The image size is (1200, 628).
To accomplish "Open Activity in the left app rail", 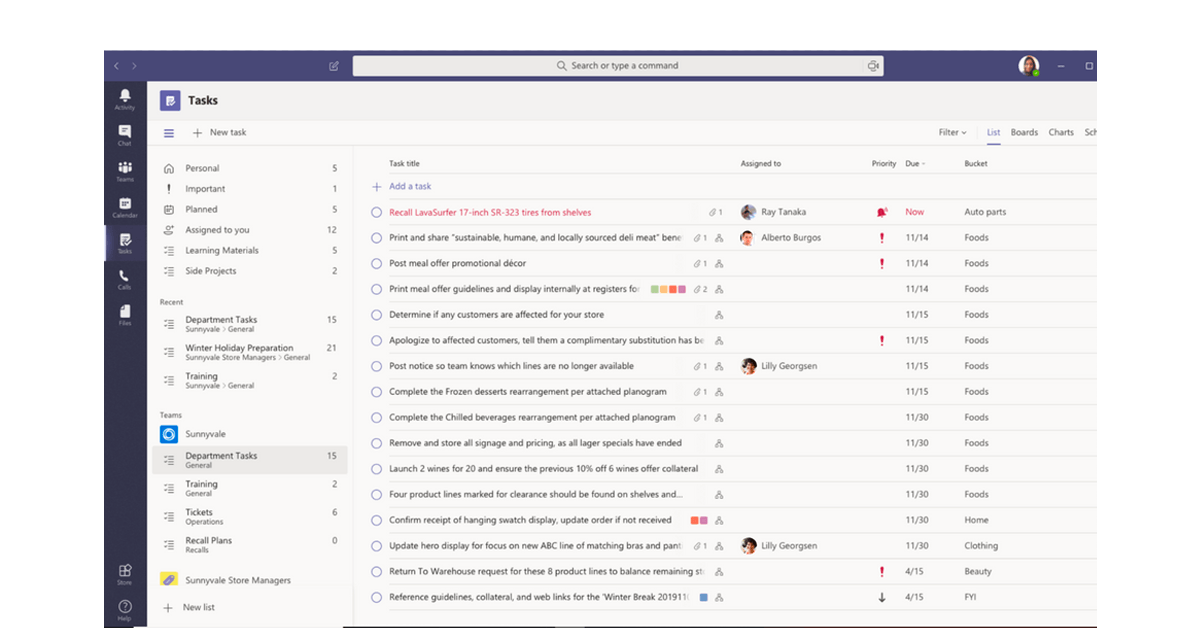I will pos(125,99).
